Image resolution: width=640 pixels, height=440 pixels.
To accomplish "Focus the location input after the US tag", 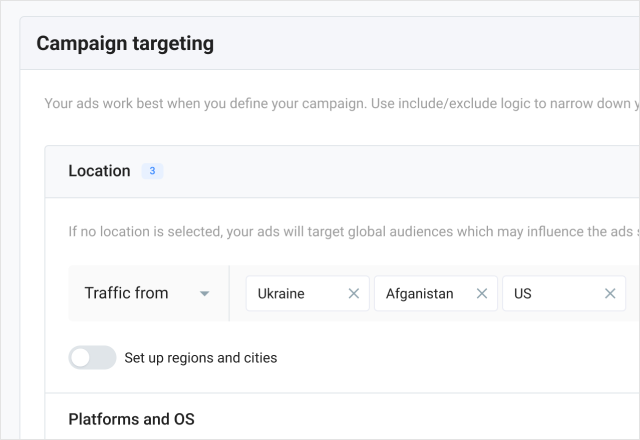I will click(633, 294).
